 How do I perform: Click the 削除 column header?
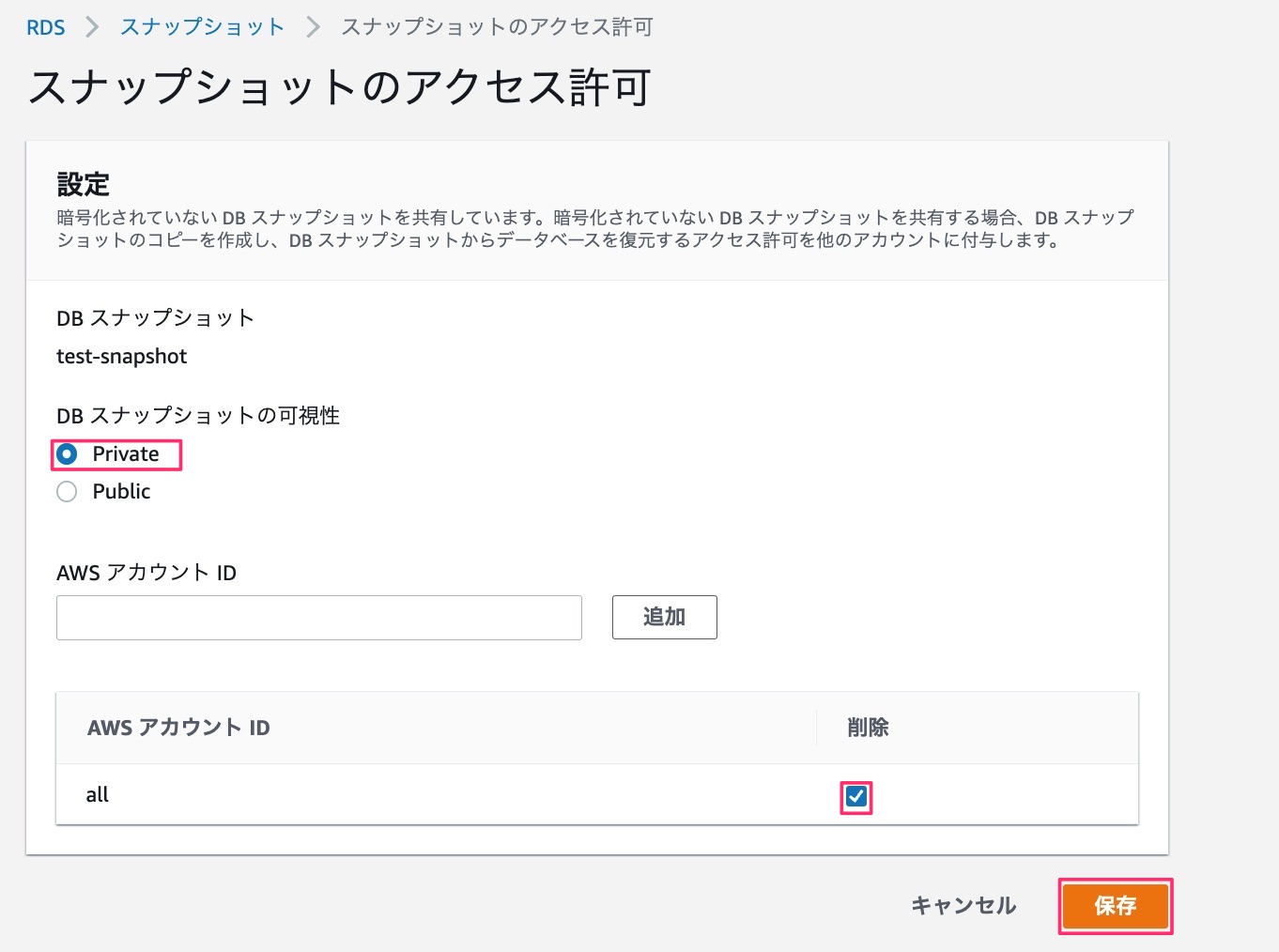point(868,728)
